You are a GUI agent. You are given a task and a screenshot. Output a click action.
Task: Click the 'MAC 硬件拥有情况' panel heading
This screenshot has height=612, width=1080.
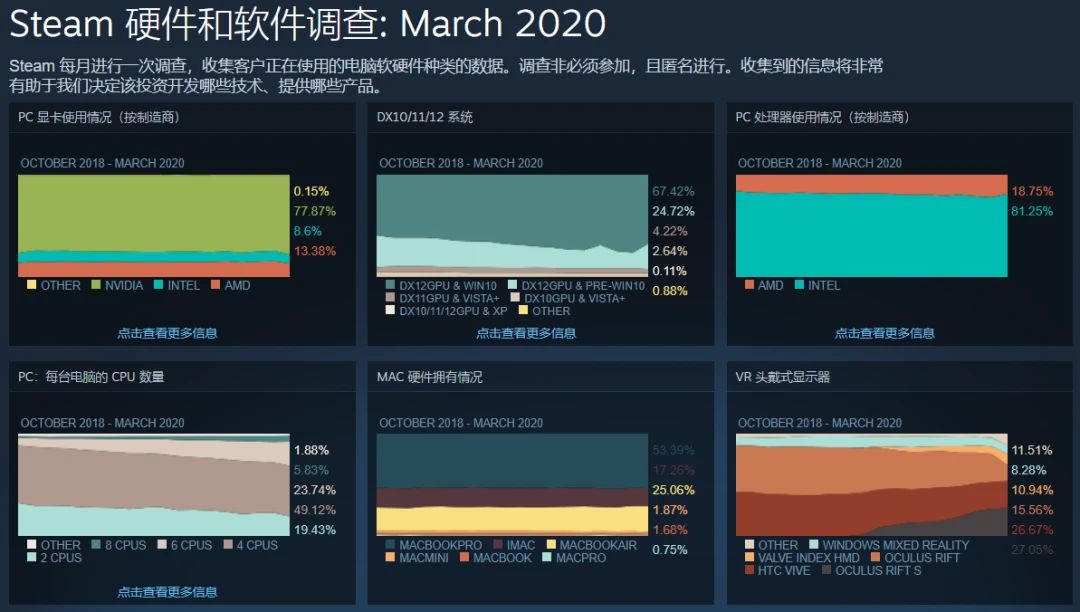click(x=430, y=377)
